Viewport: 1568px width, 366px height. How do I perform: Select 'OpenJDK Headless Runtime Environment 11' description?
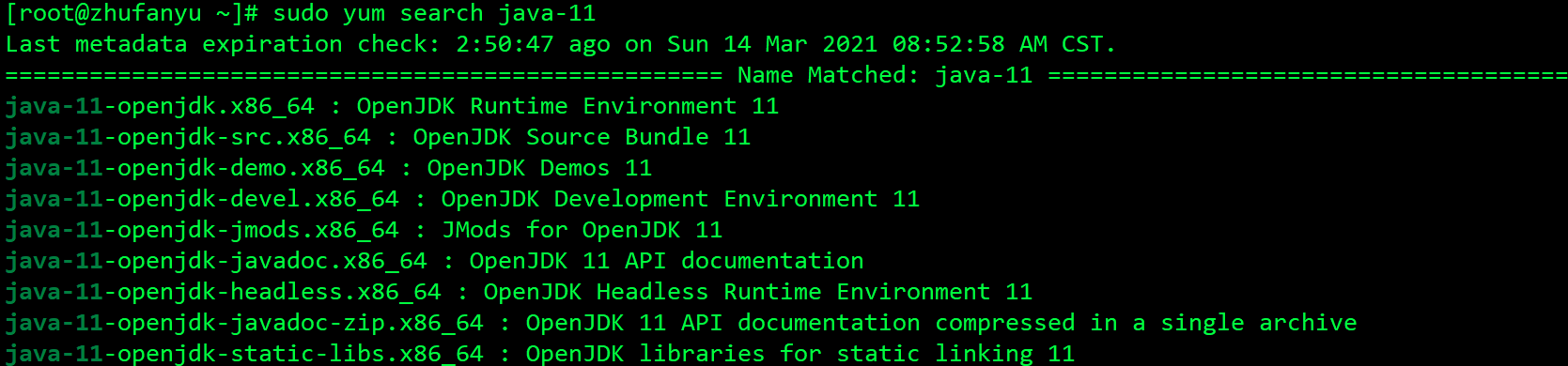click(758, 293)
